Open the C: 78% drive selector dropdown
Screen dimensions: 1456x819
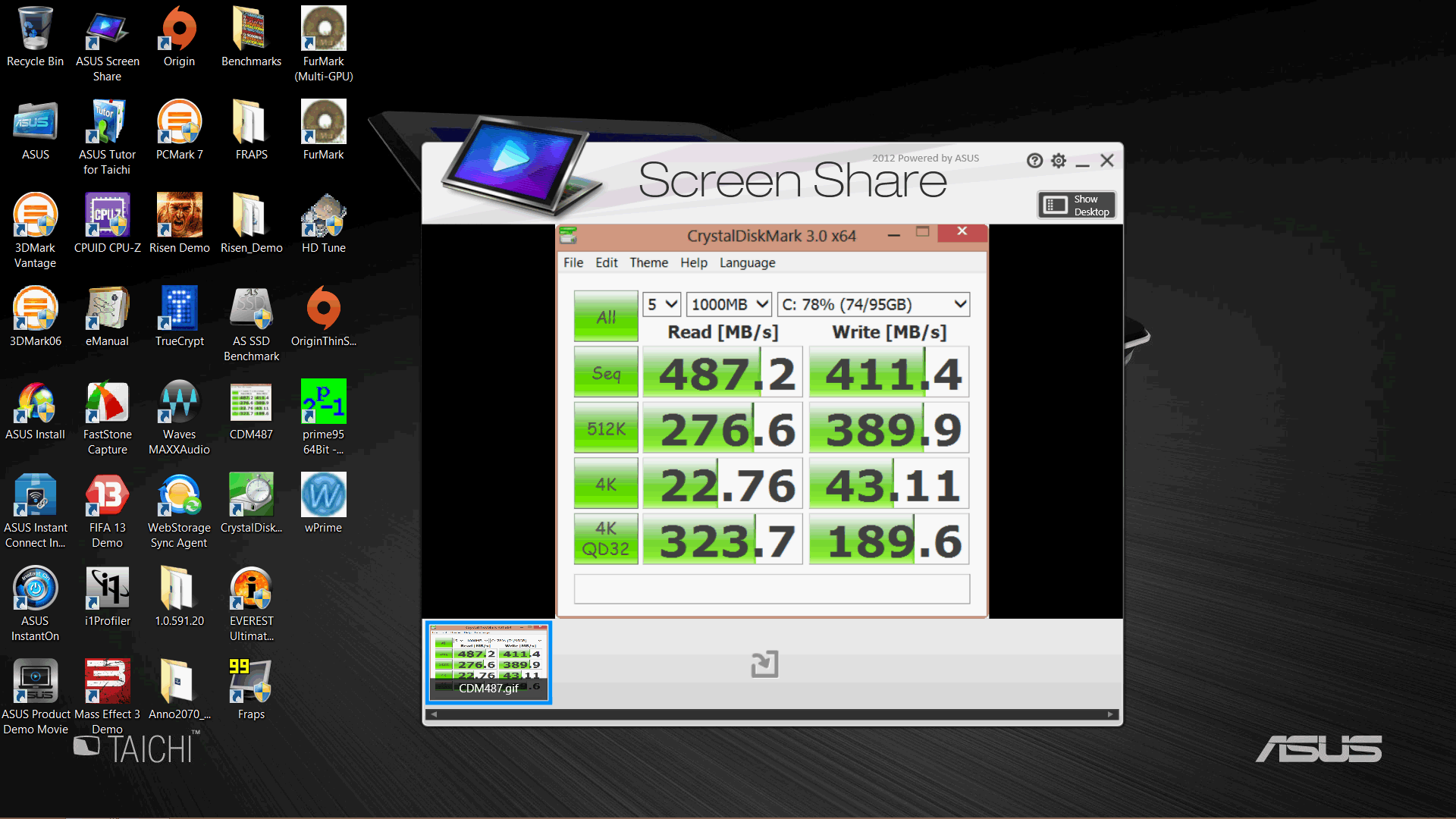point(873,305)
